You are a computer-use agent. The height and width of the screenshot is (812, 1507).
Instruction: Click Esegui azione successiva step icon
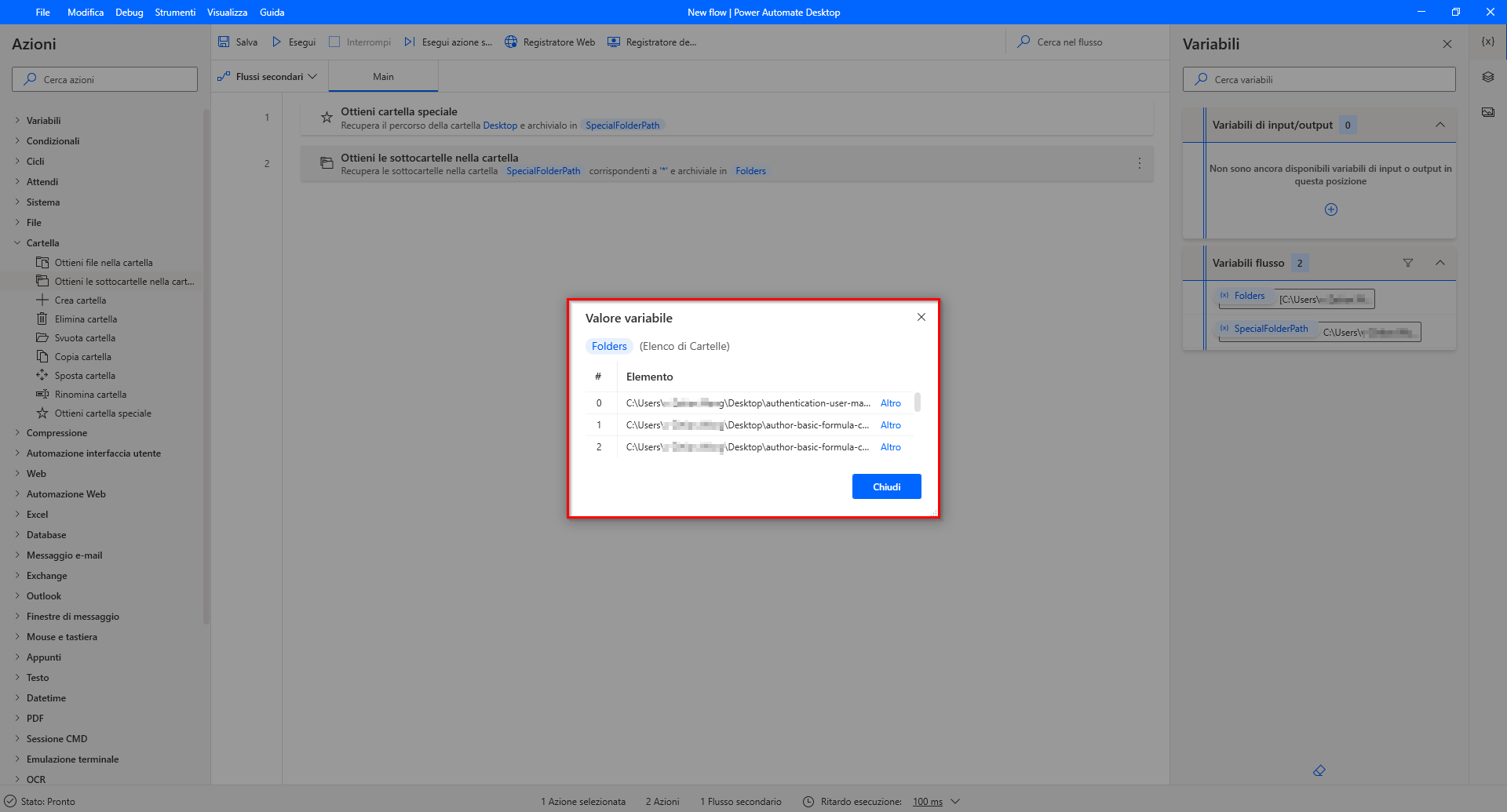pos(409,42)
